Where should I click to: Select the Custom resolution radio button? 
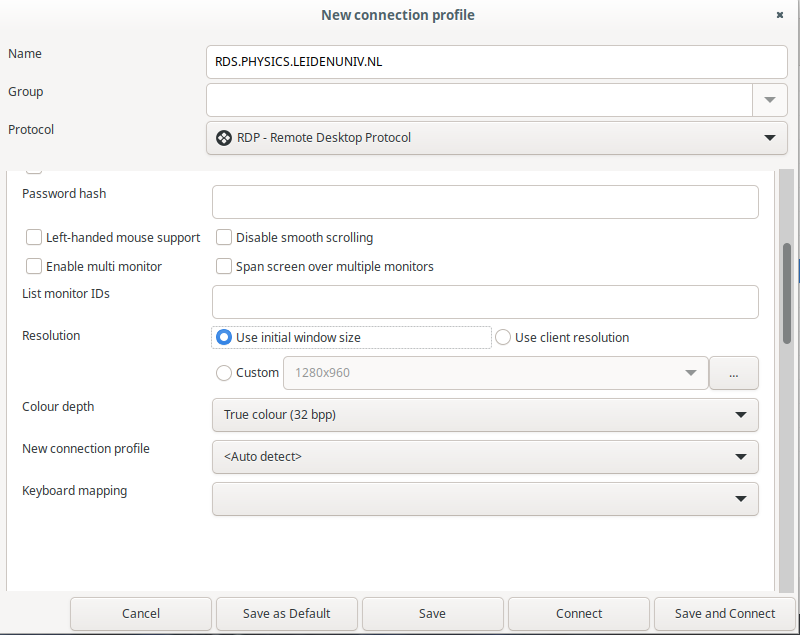click(x=224, y=373)
